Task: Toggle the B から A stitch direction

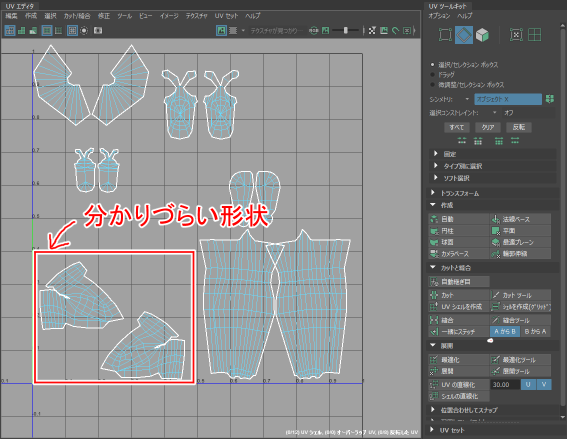Action: pos(536,332)
